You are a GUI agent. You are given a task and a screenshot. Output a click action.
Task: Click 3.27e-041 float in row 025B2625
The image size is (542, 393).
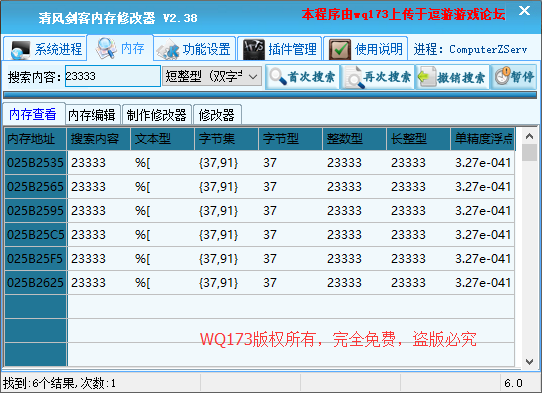[x=483, y=283]
